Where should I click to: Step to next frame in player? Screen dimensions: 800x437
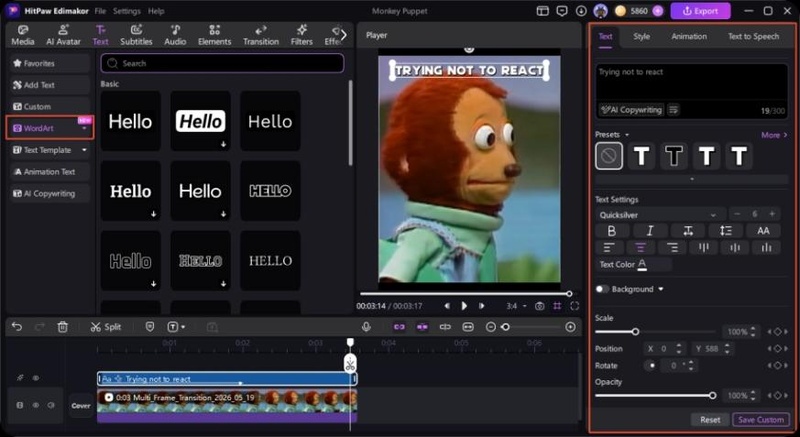(481, 306)
